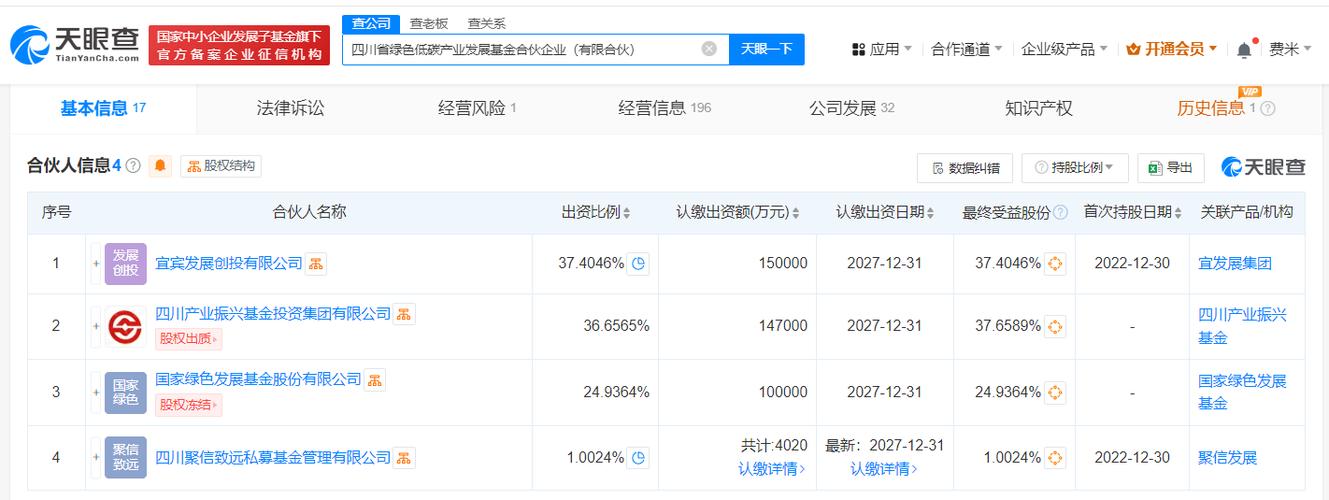The image size is (1329, 500).
Task: Open notifications bell in top bar
Action: coord(1244,49)
